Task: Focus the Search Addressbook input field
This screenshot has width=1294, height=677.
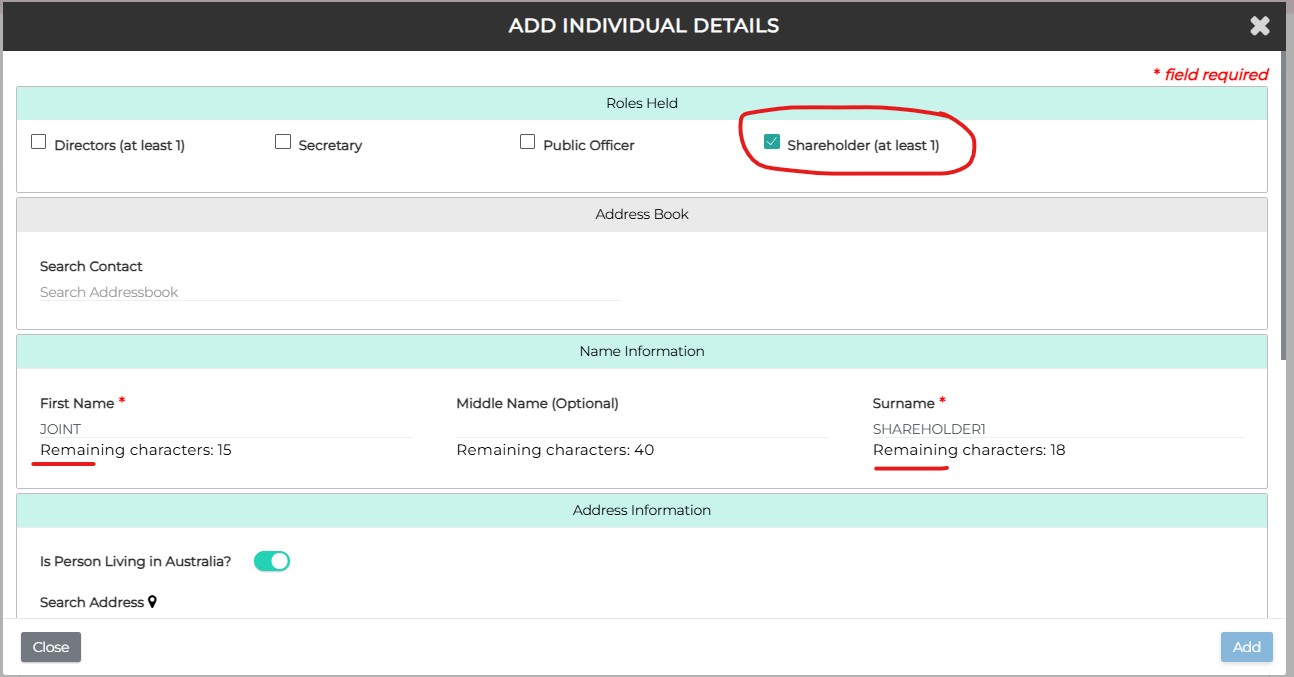Action: pos(329,292)
